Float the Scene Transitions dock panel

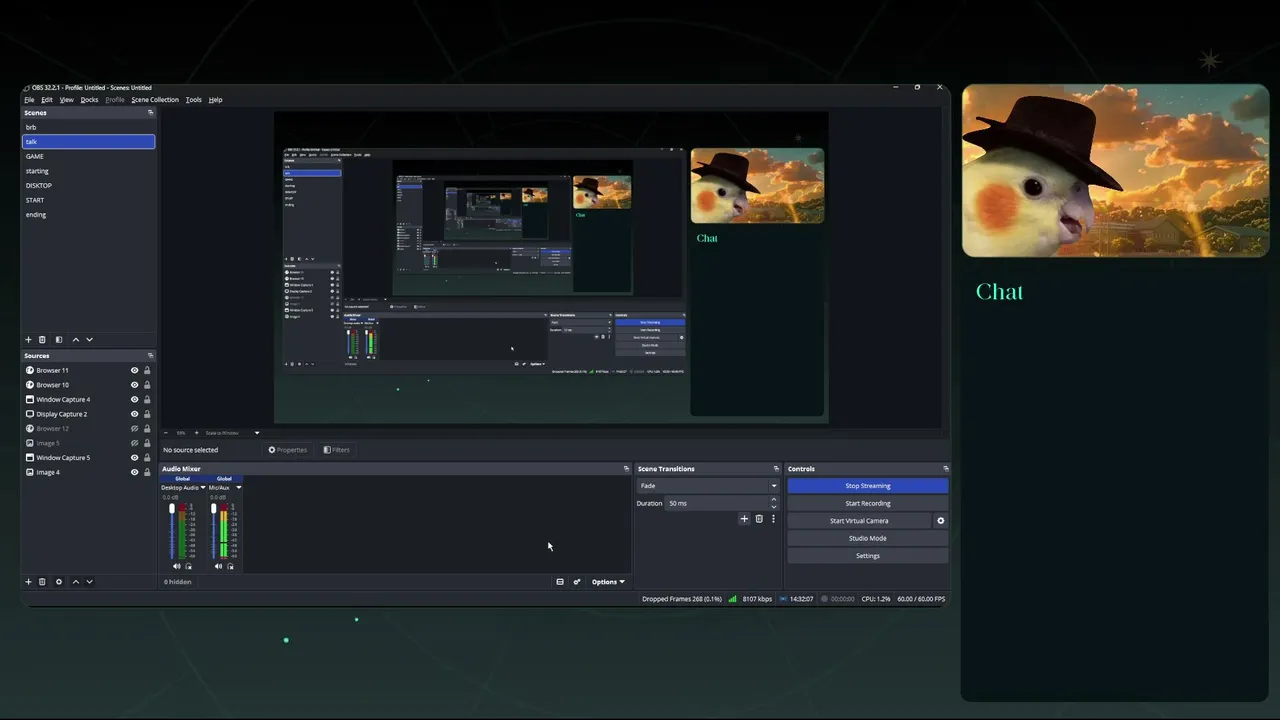776,469
